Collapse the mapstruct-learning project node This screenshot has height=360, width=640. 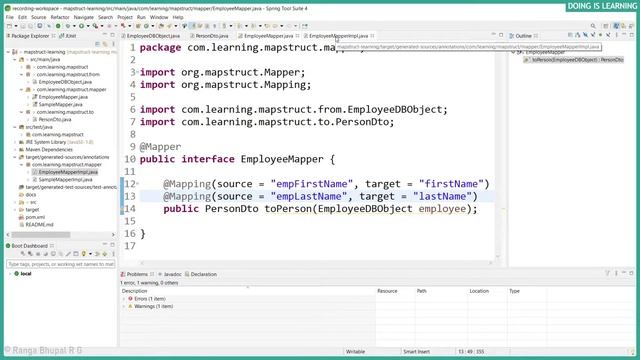(x=8, y=52)
